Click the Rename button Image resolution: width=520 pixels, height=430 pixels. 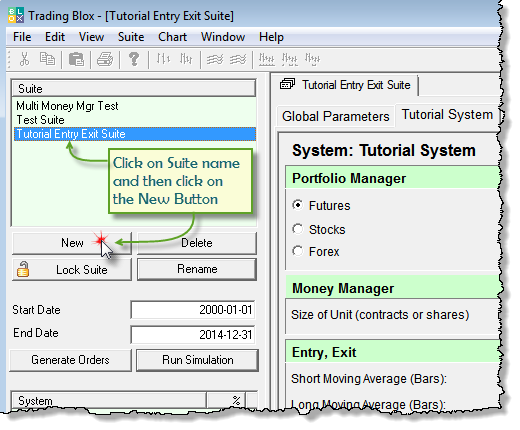point(197,269)
